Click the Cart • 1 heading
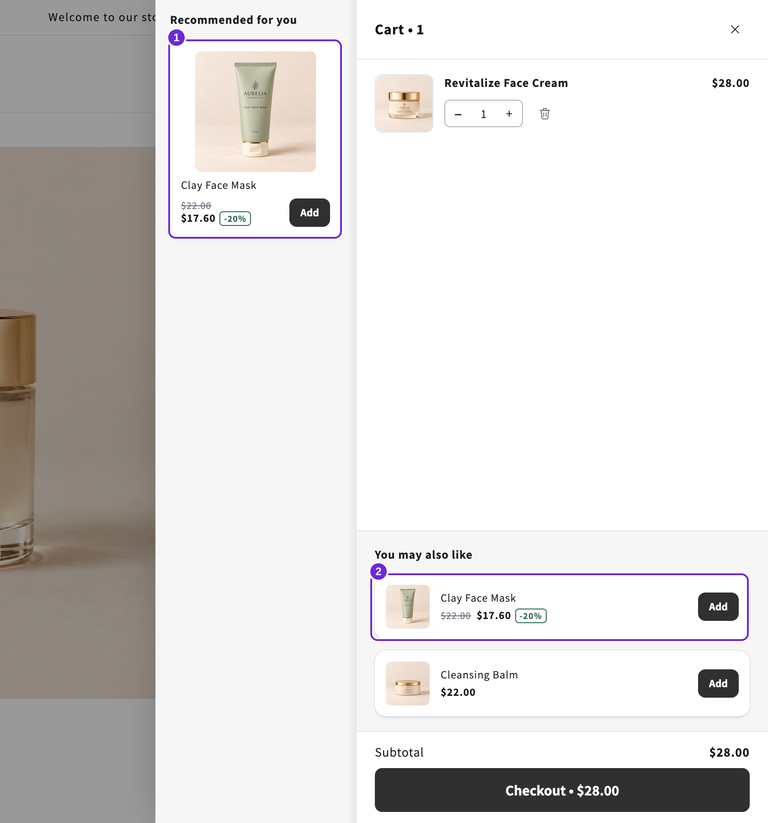This screenshot has height=823, width=768. (x=399, y=30)
